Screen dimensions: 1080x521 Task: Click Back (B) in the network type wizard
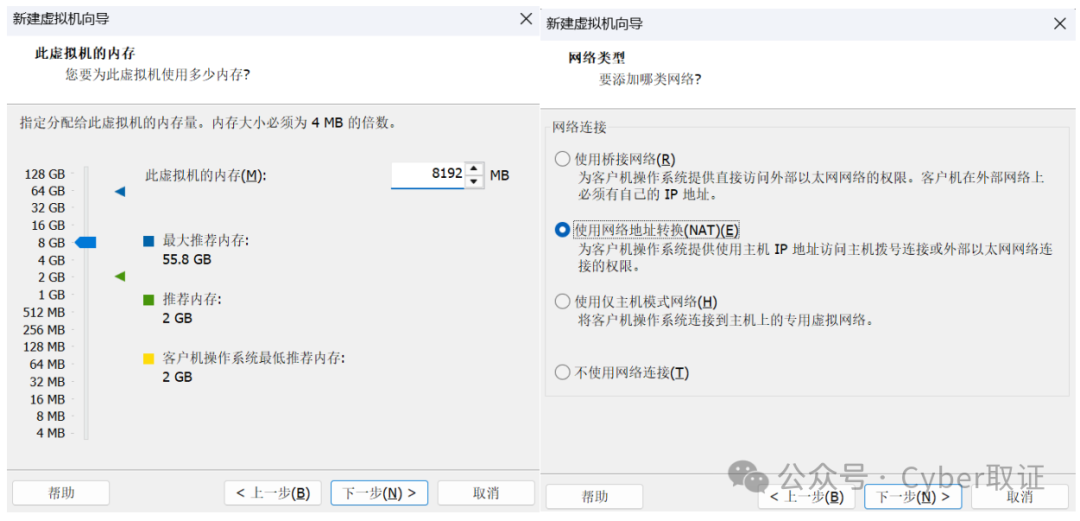(807, 496)
